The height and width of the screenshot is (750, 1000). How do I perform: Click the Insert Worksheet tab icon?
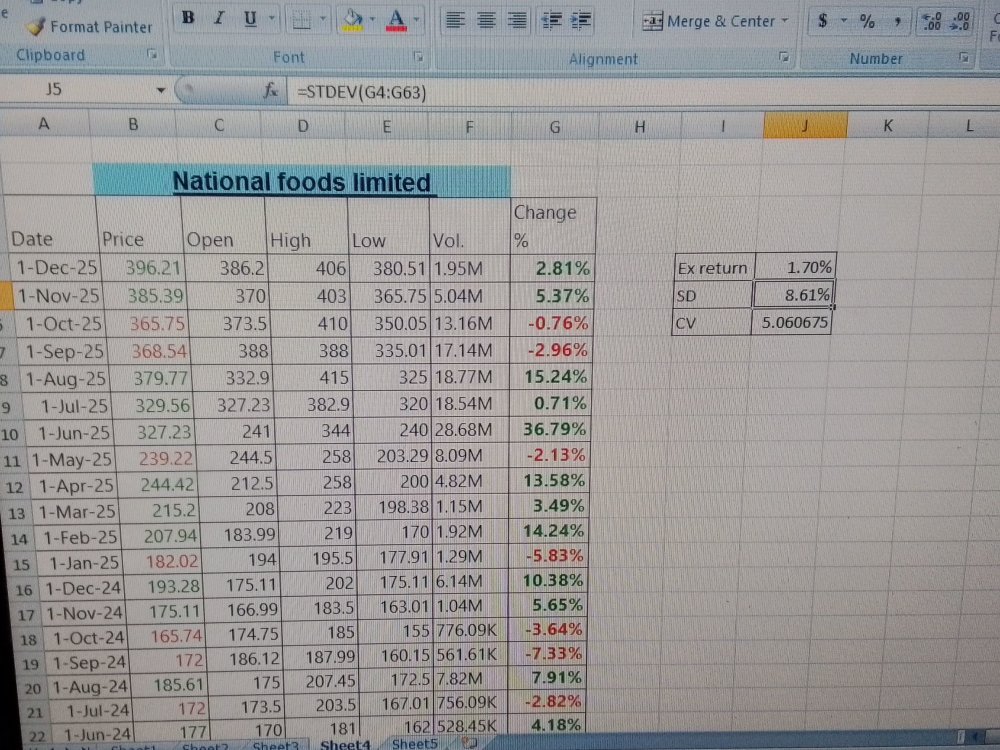pos(469,743)
